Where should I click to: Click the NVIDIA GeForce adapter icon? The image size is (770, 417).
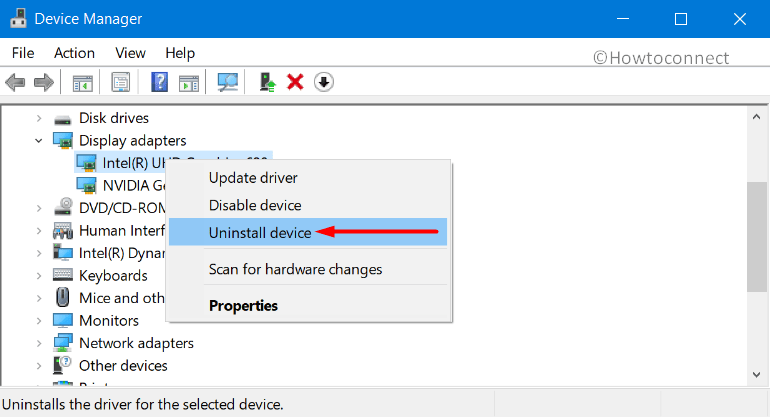[86, 185]
